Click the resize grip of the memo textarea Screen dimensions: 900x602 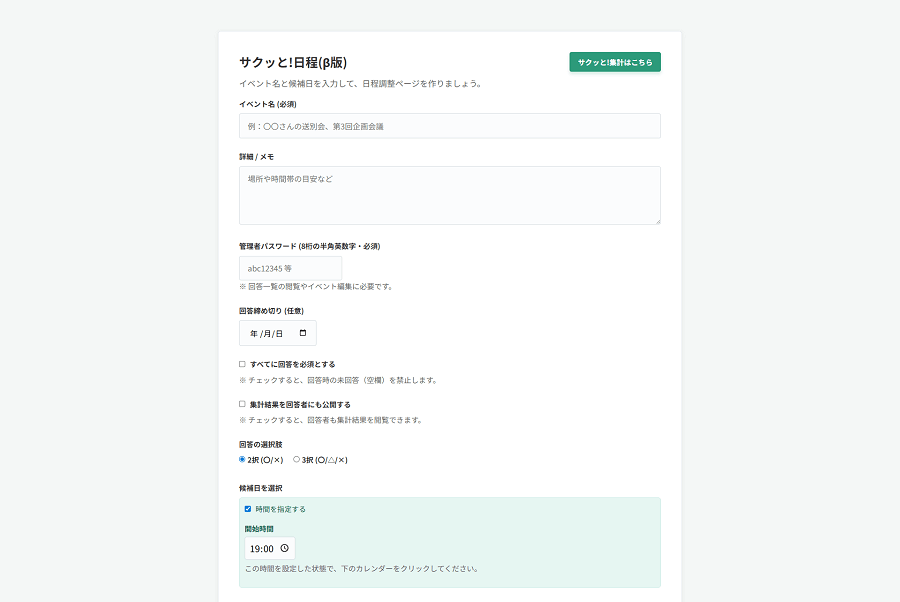[656, 220]
